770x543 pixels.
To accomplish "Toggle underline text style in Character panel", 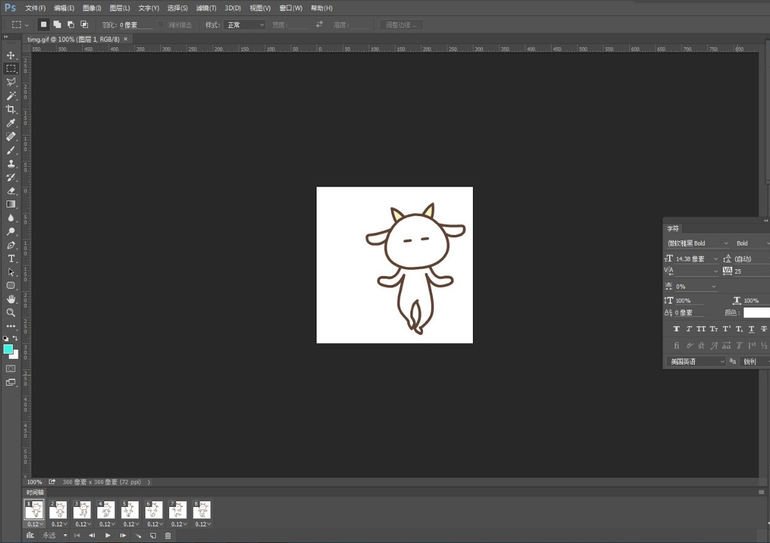I will click(751, 329).
